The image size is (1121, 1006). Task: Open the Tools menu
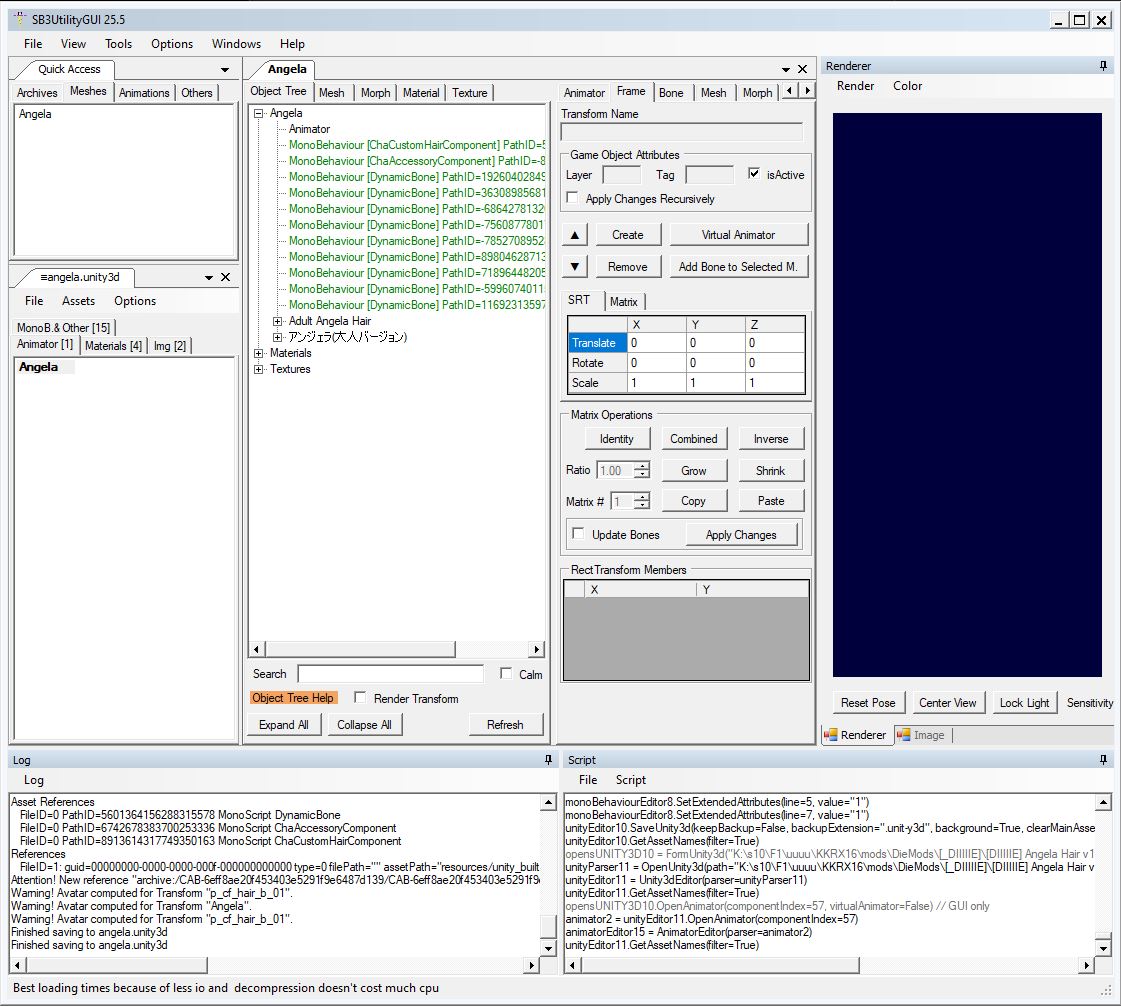click(118, 44)
